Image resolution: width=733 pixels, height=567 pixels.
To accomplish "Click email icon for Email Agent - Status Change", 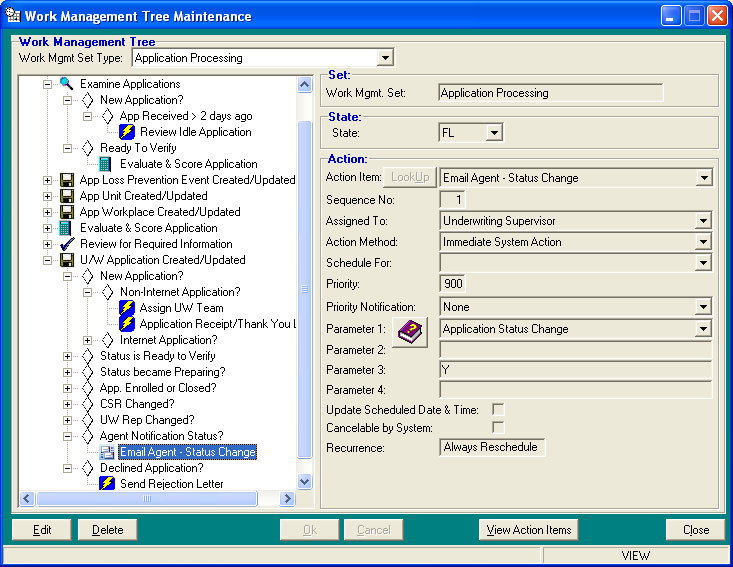I will pos(107,452).
